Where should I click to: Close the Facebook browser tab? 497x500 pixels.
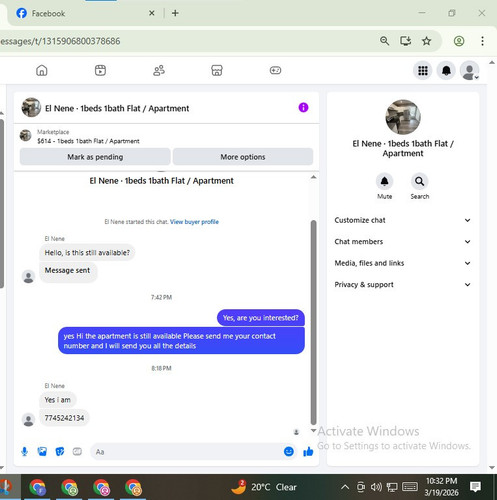coord(152,13)
